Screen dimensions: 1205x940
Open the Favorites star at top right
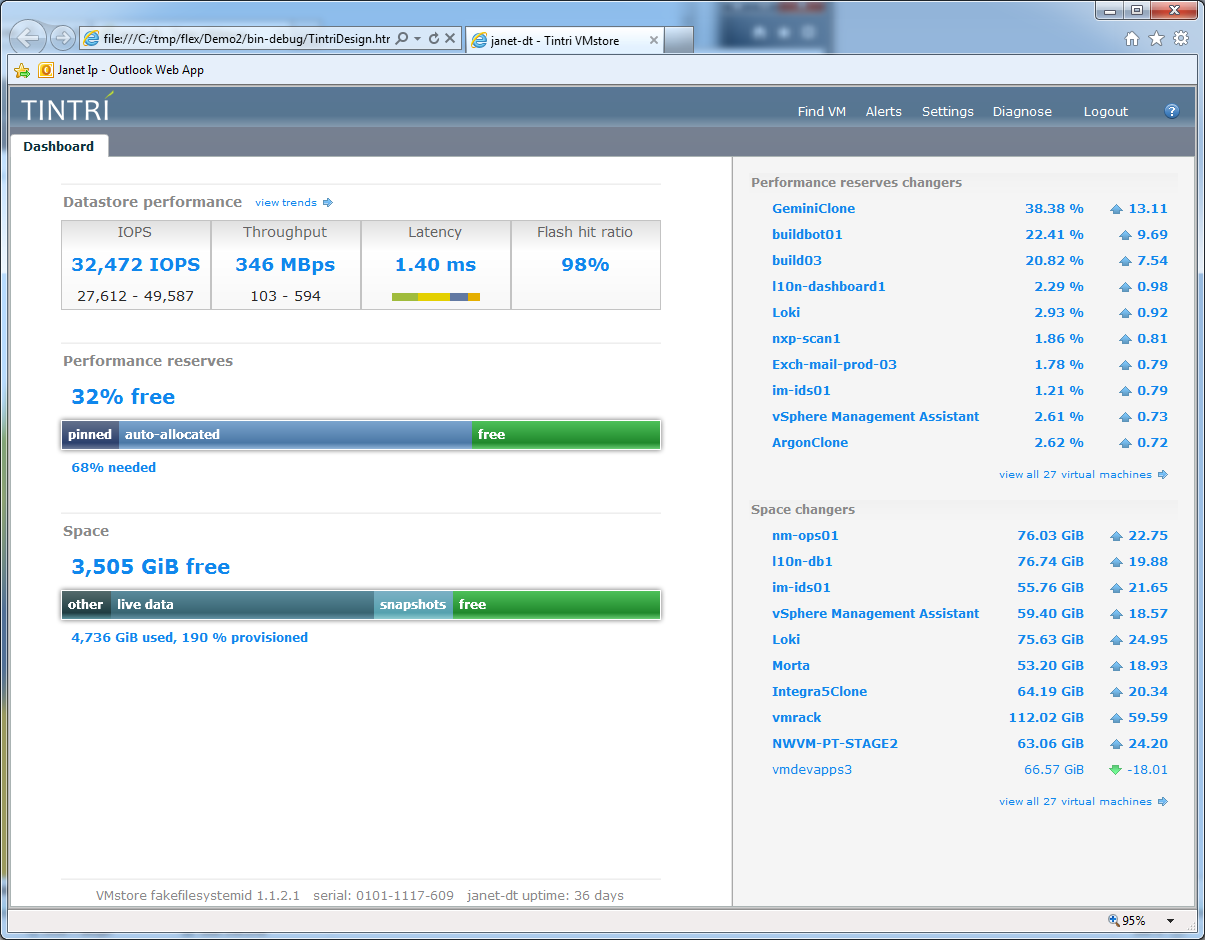pyautogui.click(x=1156, y=38)
